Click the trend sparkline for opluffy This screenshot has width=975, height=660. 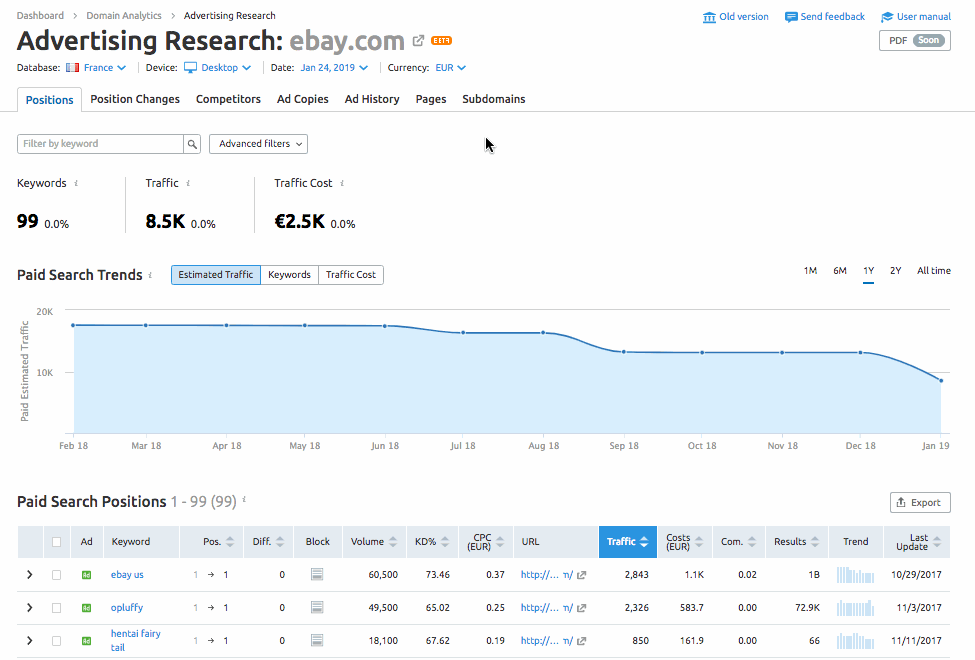point(856,608)
